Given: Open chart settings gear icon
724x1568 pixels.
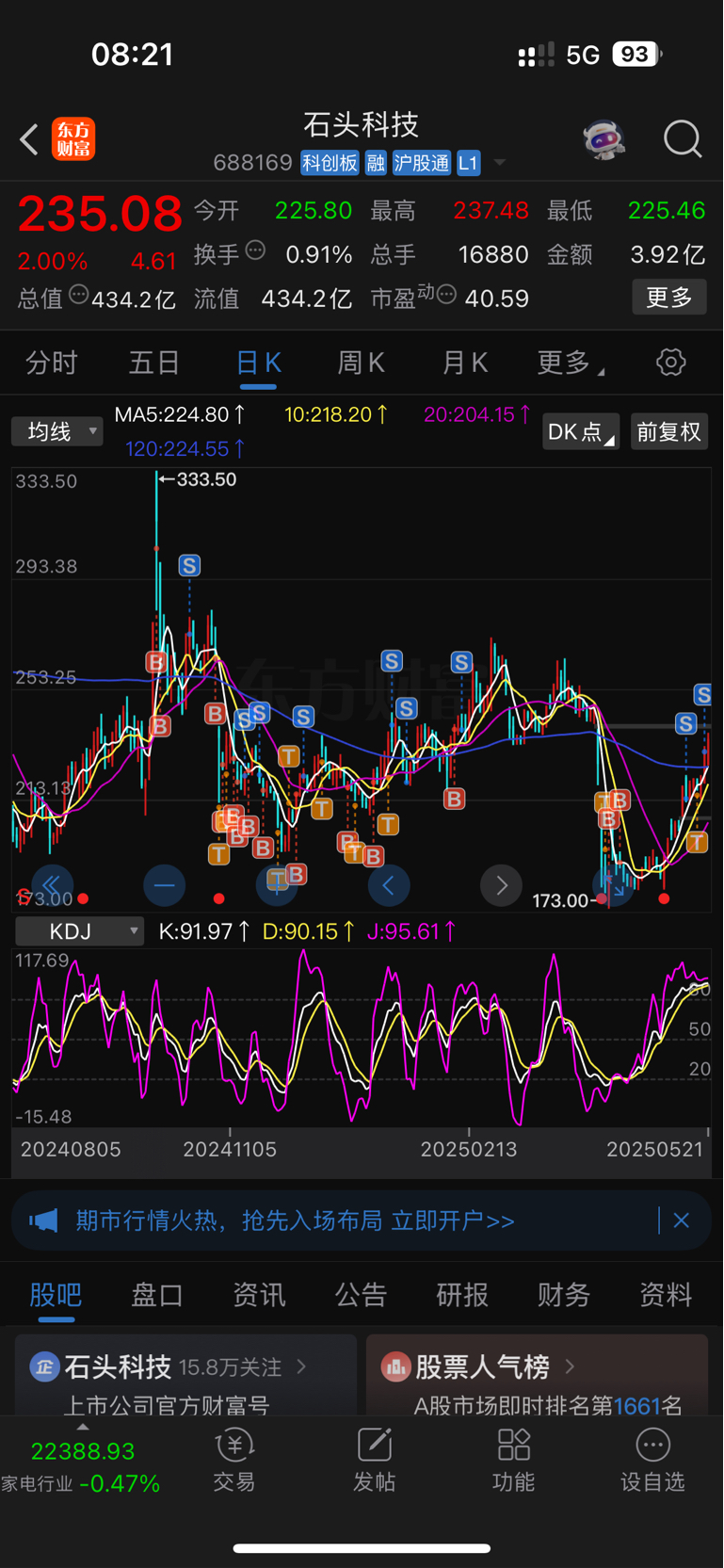Looking at the screenshot, I should coord(670,363).
